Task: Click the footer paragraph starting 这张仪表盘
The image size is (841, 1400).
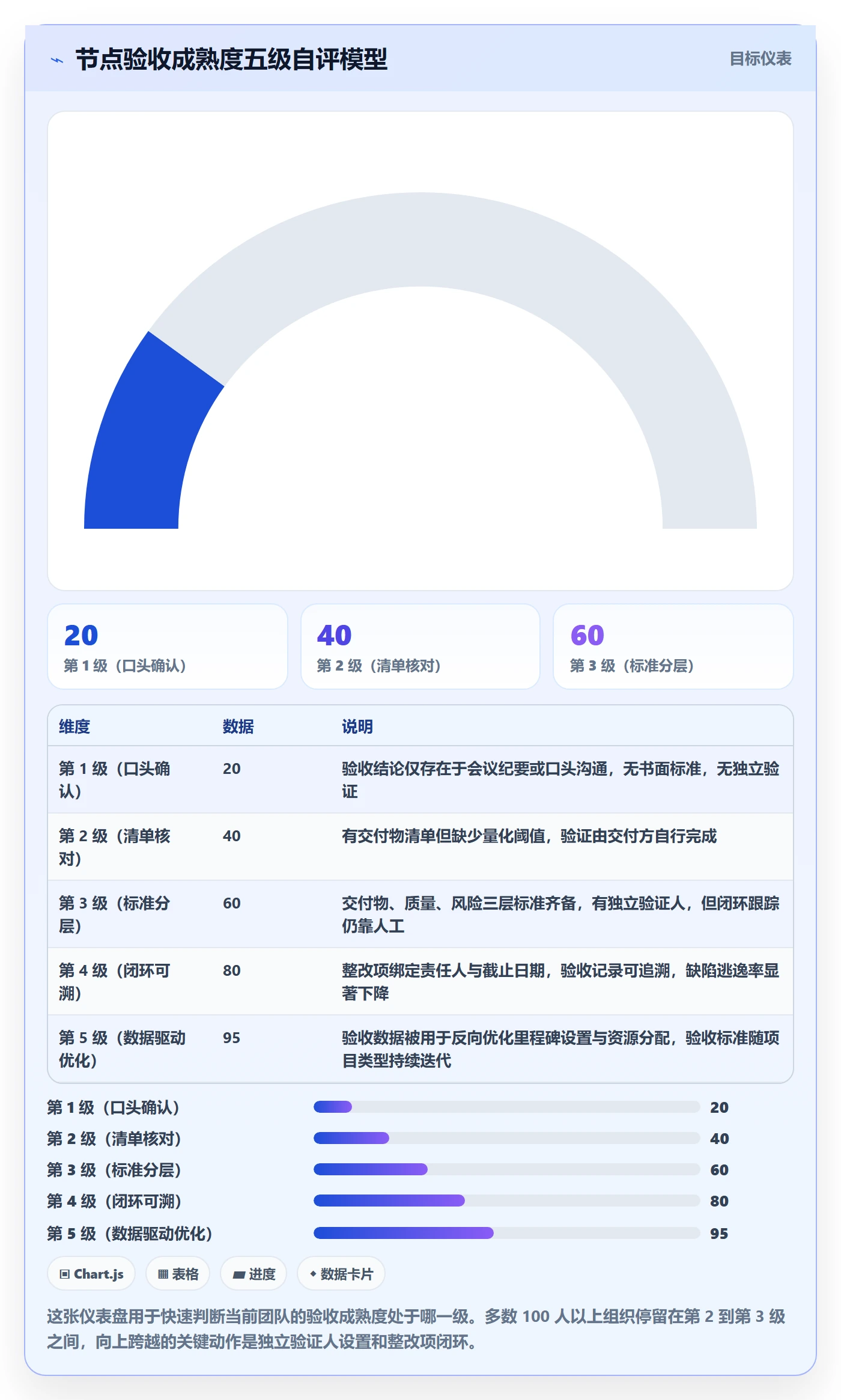Action: pyautogui.click(x=416, y=1328)
